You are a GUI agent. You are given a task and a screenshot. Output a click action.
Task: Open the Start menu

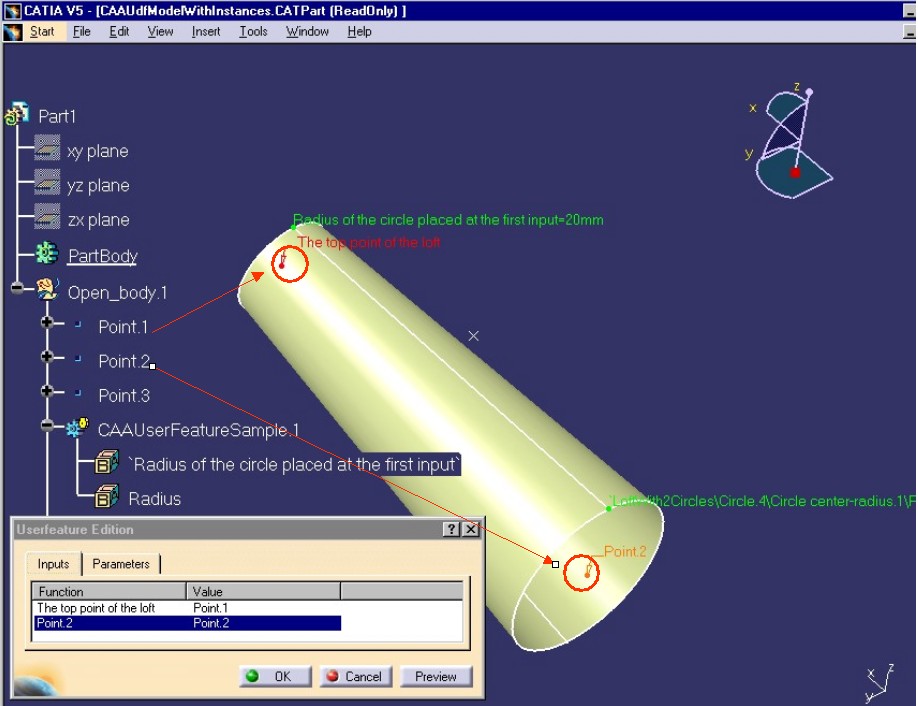click(42, 32)
